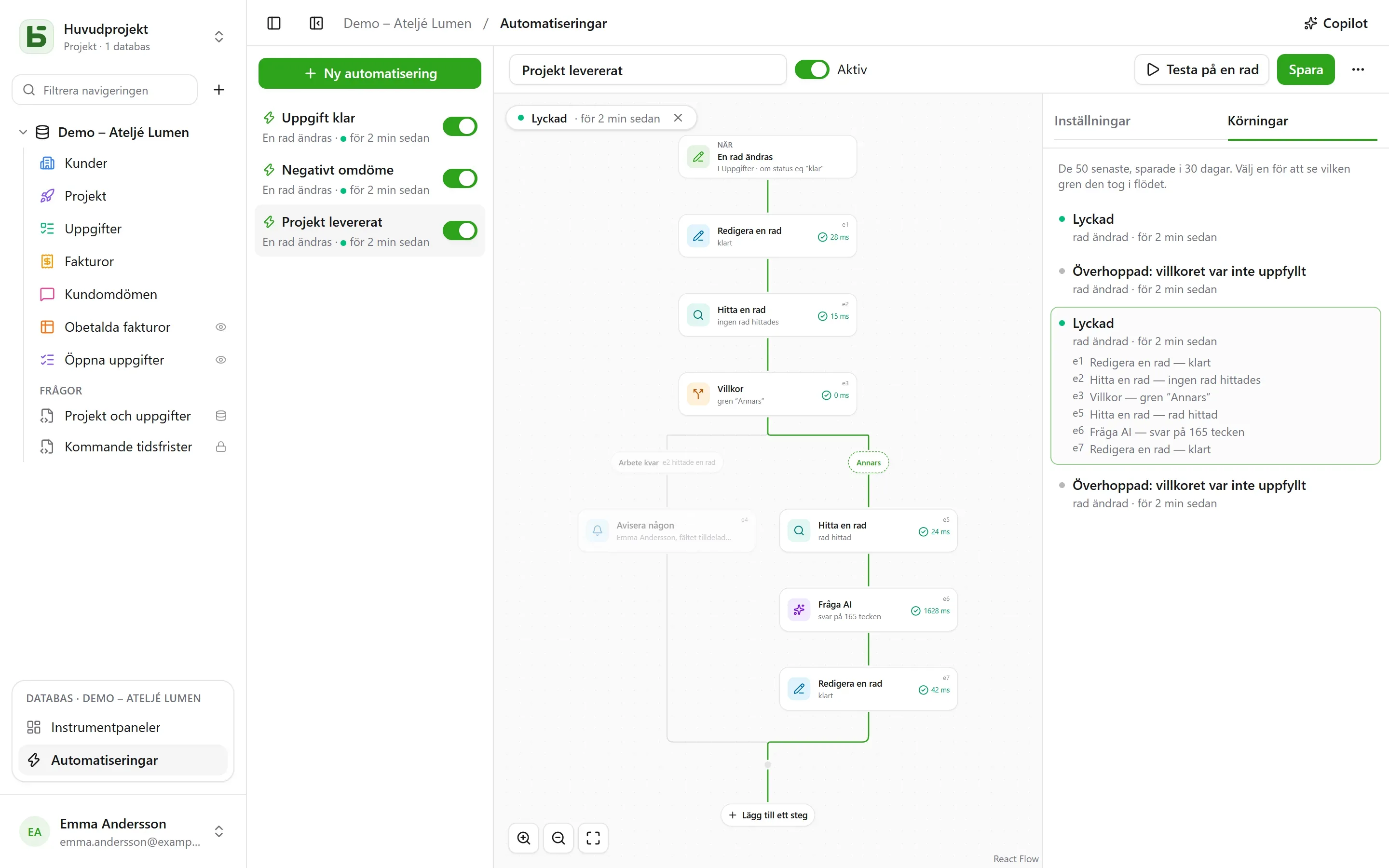Open Emma Andersson account menu
This screenshot has width=1389, height=868.
coord(123,832)
